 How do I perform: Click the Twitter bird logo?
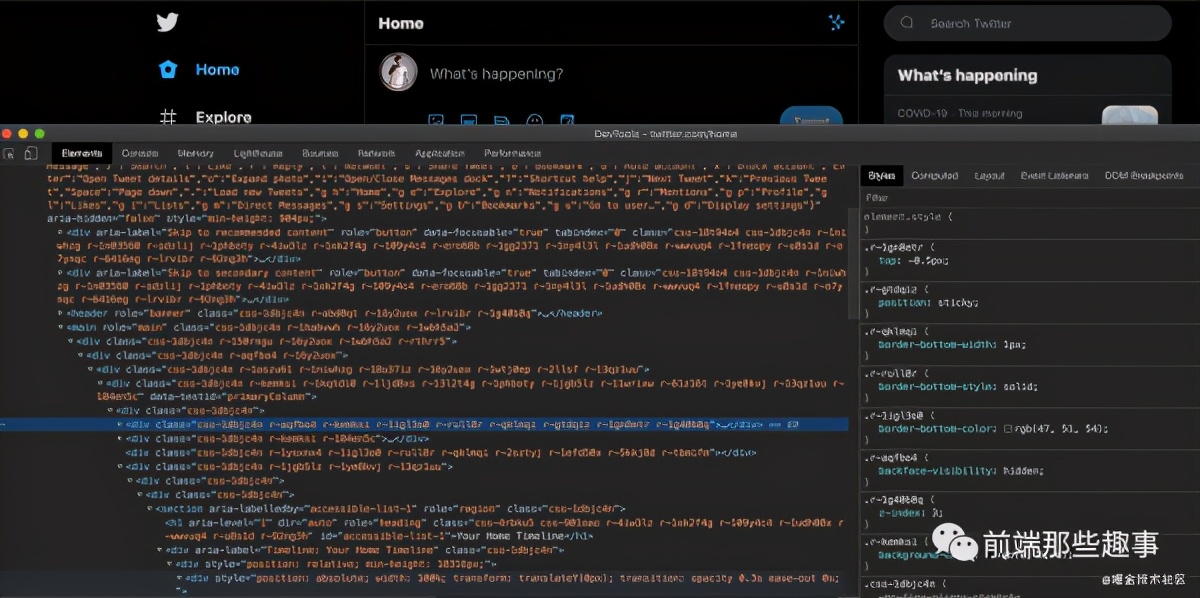point(167,22)
